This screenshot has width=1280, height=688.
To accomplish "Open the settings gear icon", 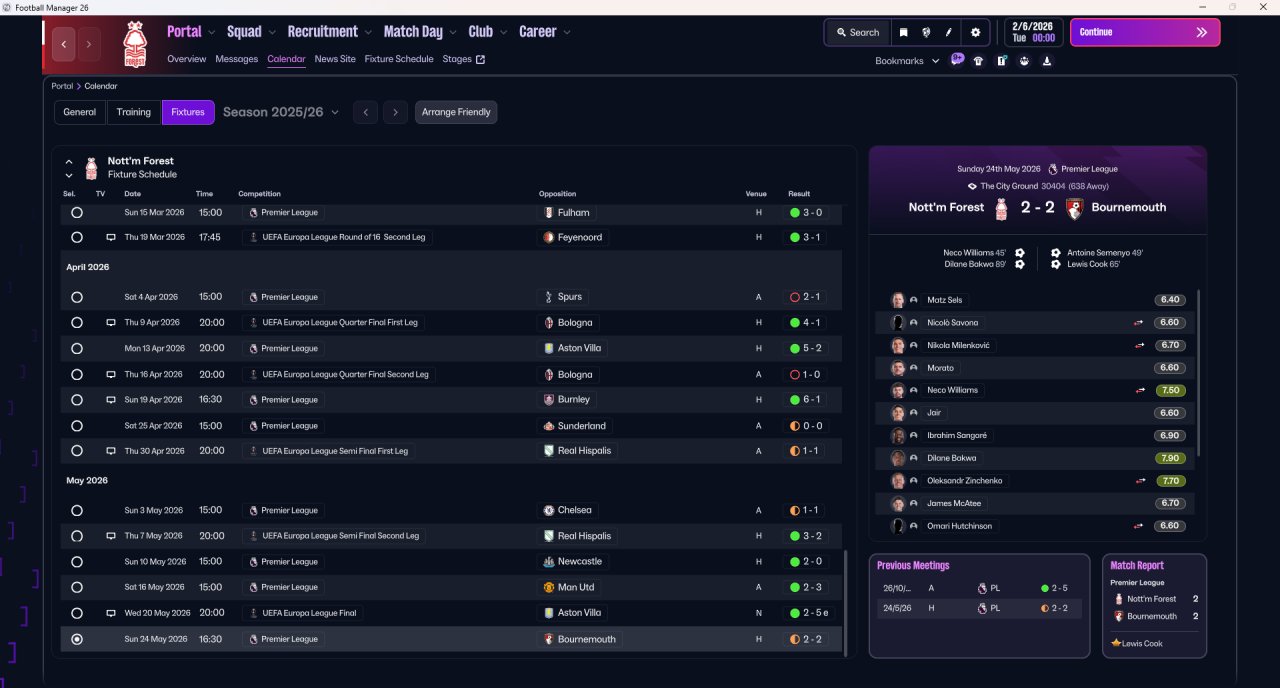I will (x=976, y=32).
